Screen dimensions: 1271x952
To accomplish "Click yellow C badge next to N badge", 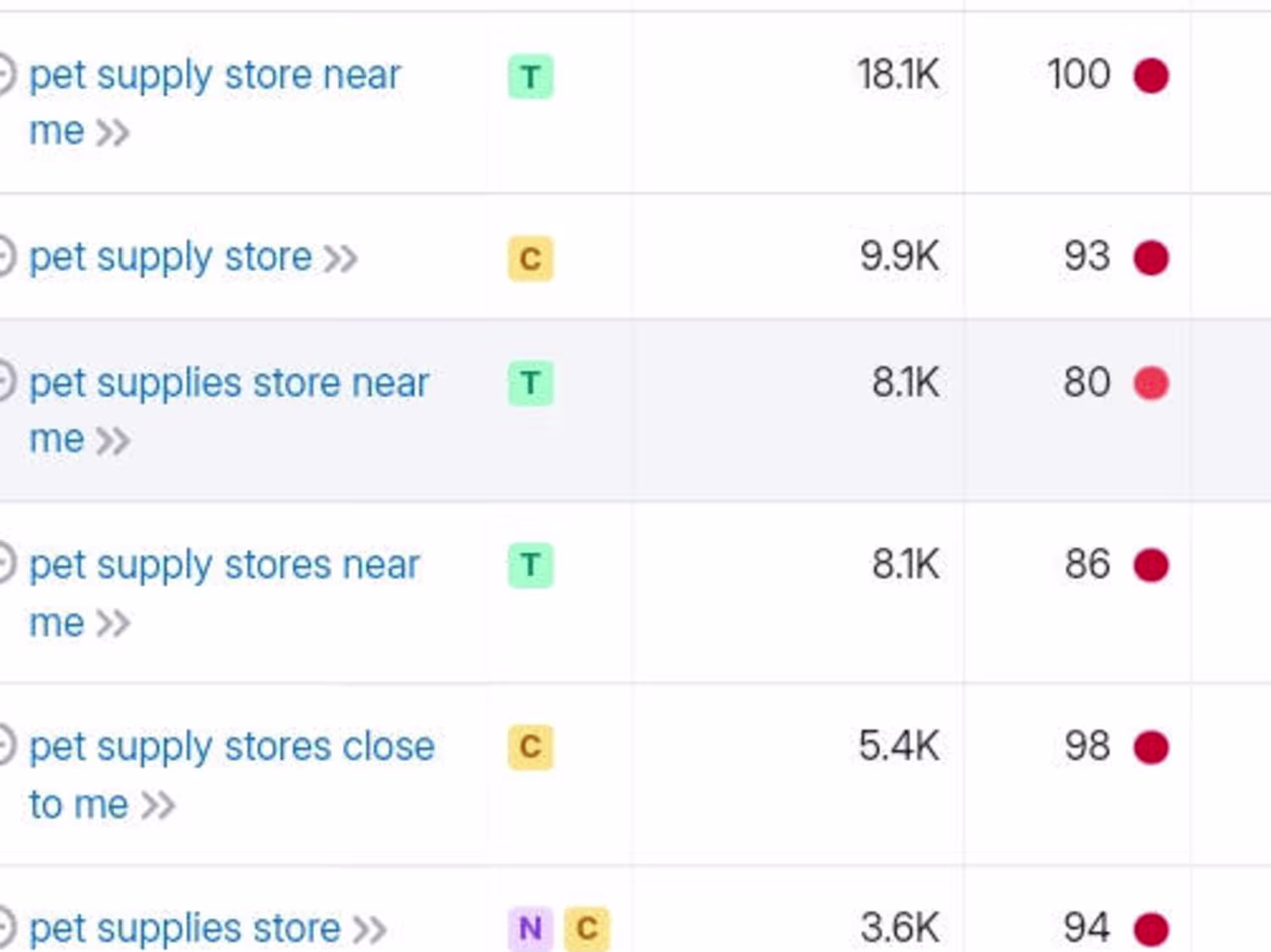I will click(586, 928).
